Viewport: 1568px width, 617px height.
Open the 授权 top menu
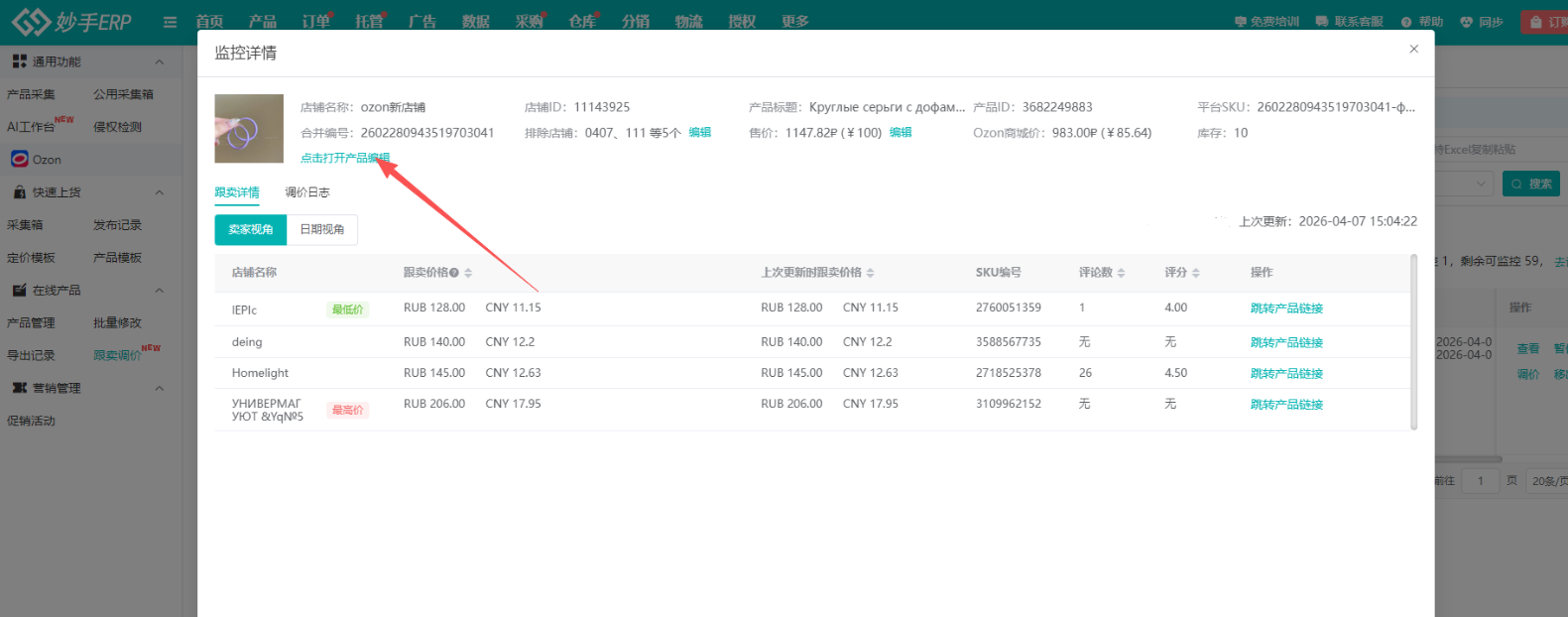[742, 22]
